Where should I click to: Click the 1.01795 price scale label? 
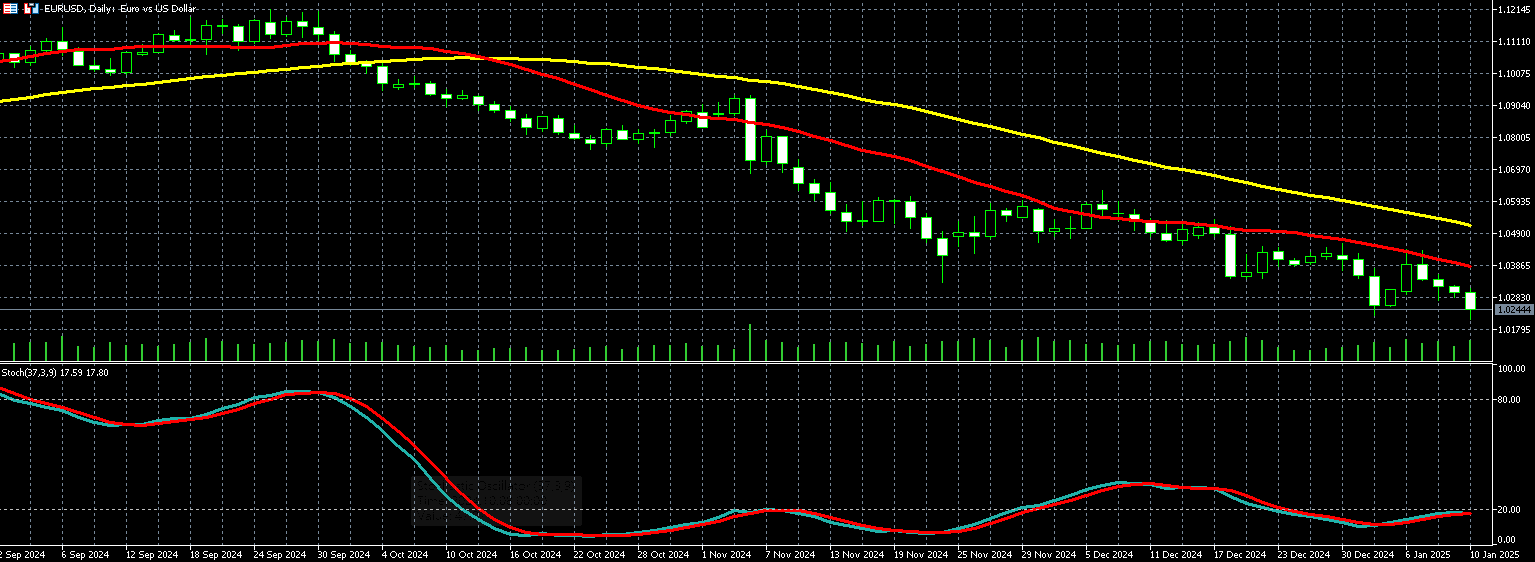tap(1512, 330)
